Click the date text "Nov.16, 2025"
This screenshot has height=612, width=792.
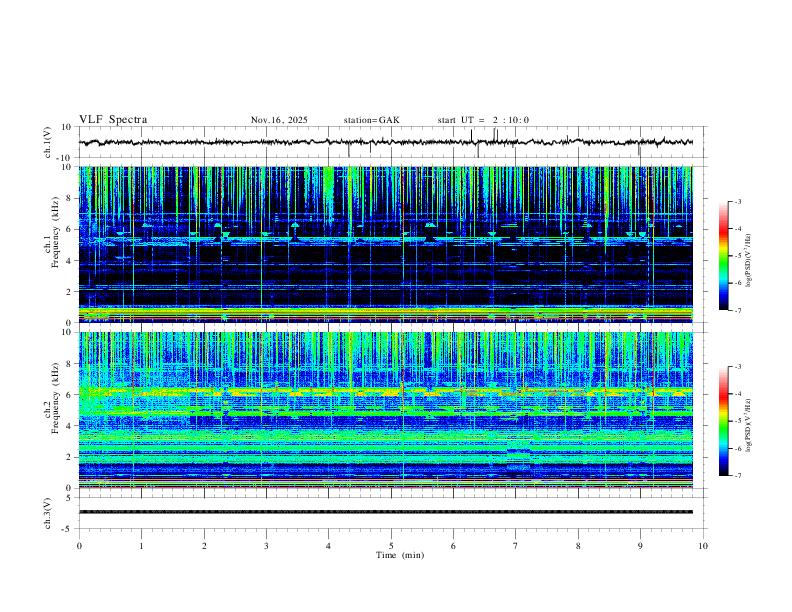279,120
